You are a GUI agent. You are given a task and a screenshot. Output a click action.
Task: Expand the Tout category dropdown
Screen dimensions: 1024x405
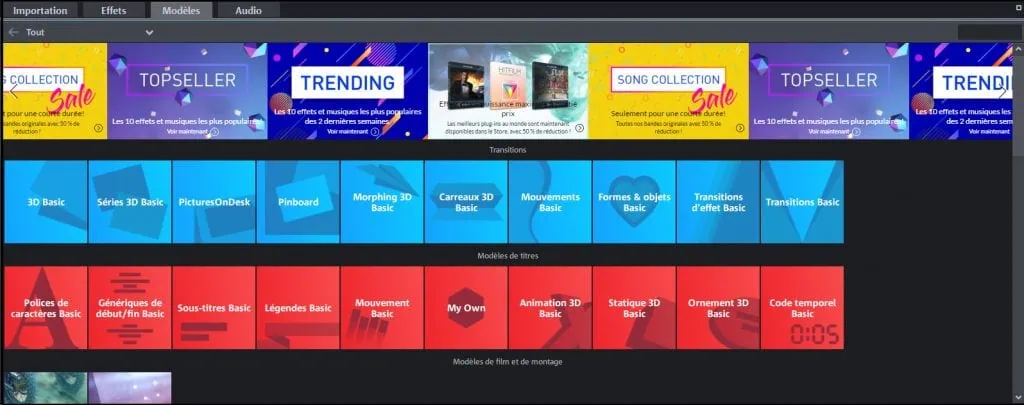[x=149, y=32]
